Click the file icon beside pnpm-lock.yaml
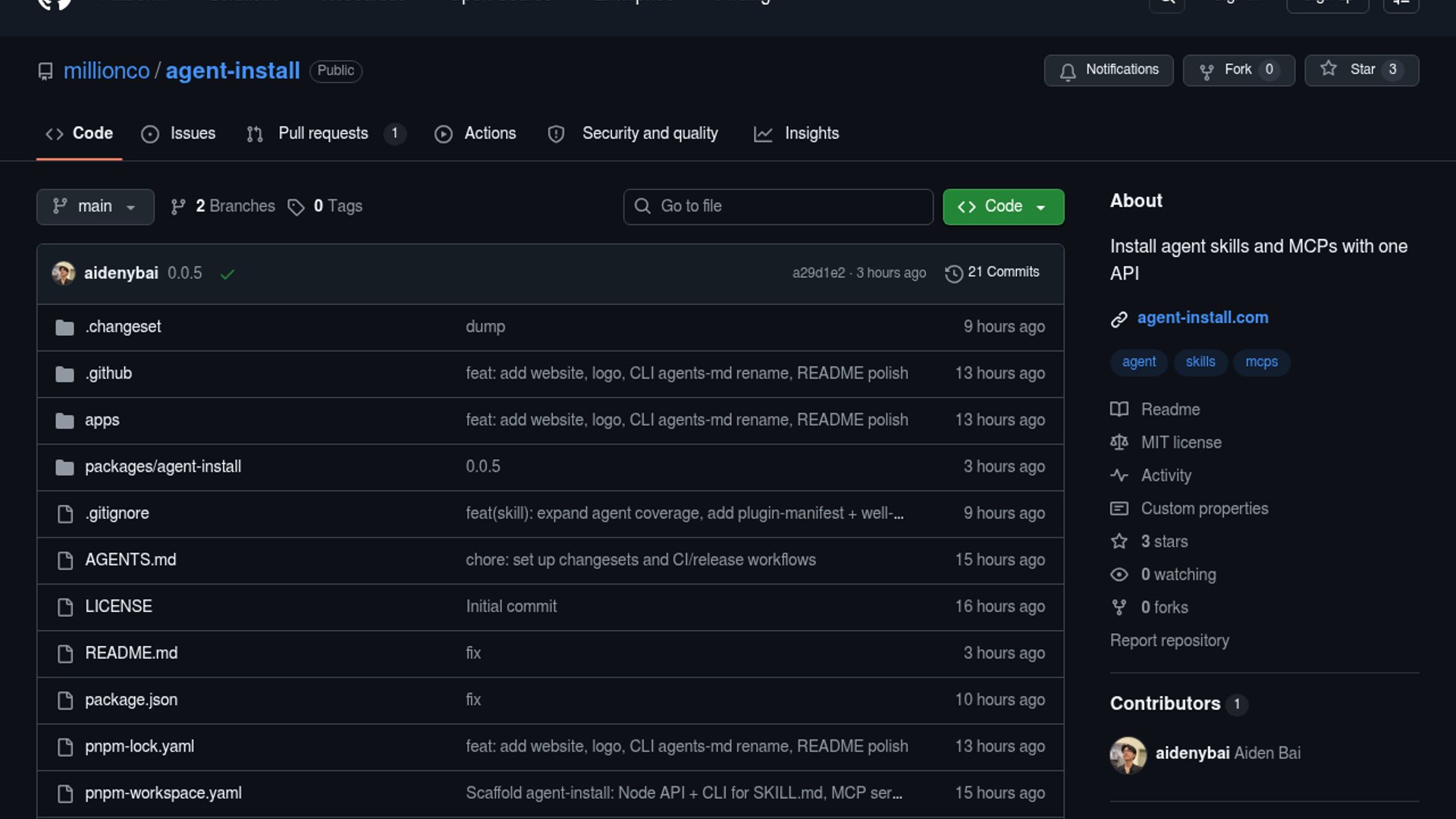Screen dimensions: 1456x819 pyautogui.click(x=65, y=747)
